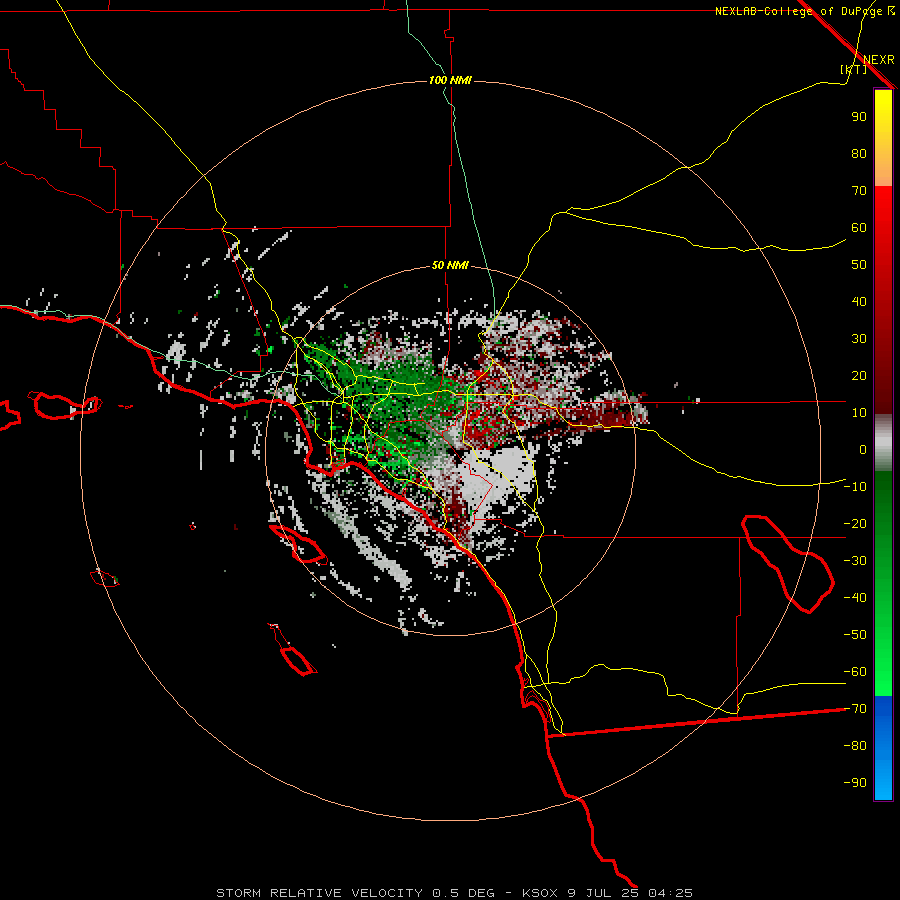Select the 90 value on velocity scale

[859, 117]
